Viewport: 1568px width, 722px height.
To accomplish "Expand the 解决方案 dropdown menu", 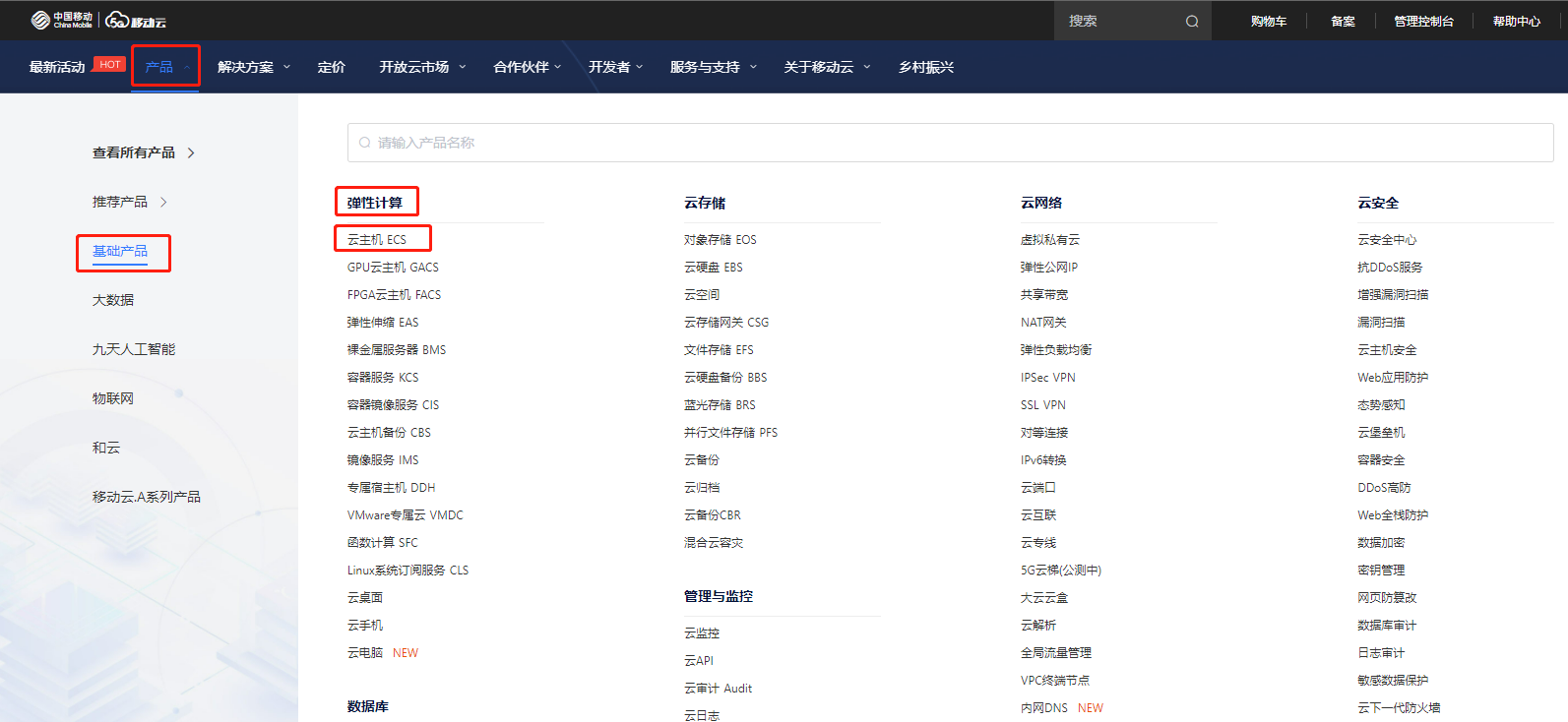I will (286, 67).
